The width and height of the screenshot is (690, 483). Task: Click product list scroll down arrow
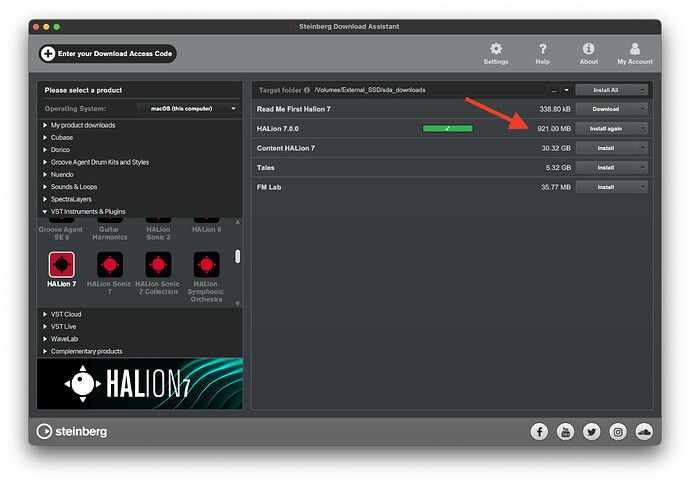[238, 304]
